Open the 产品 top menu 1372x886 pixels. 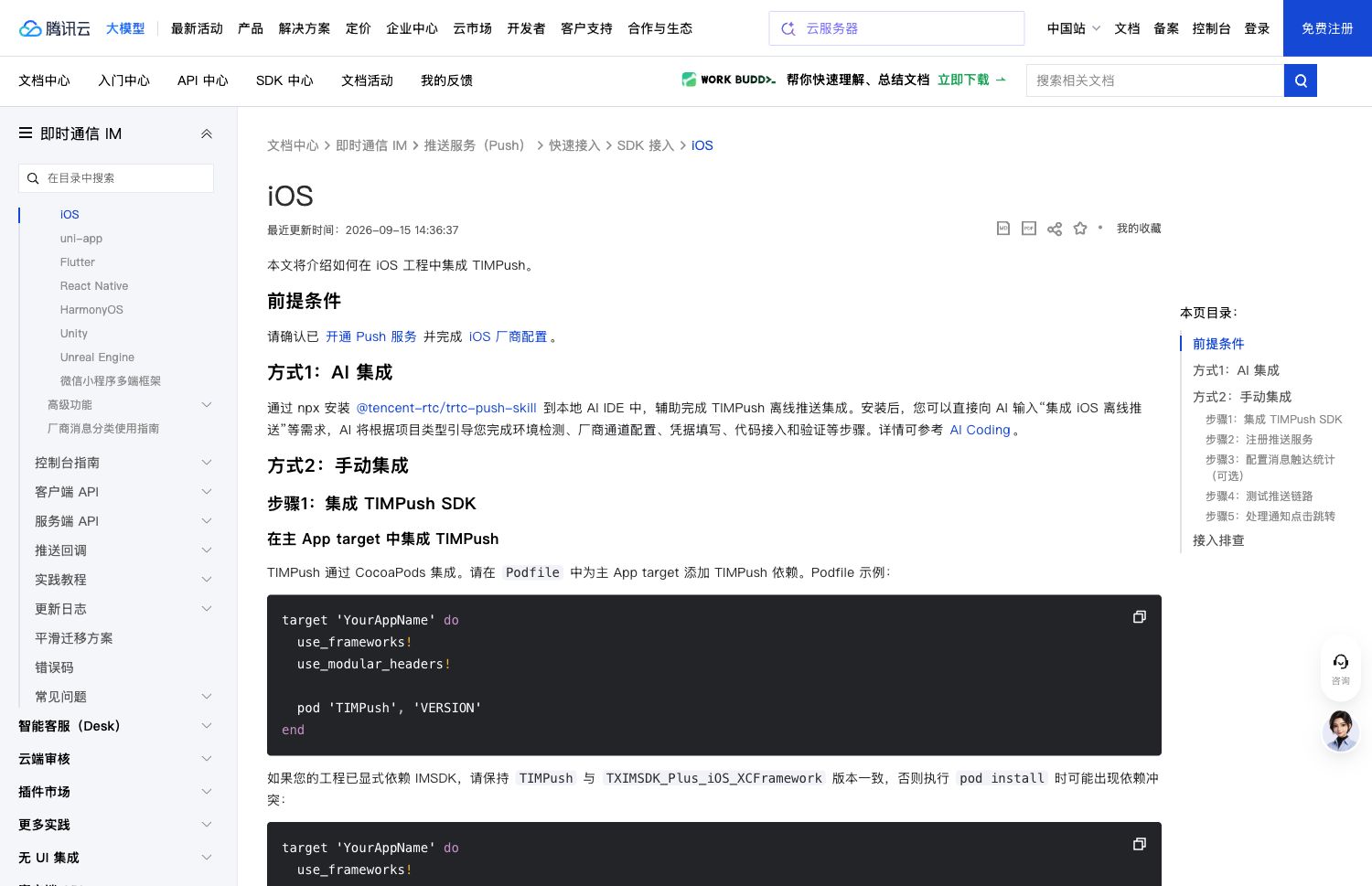(x=251, y=28)
